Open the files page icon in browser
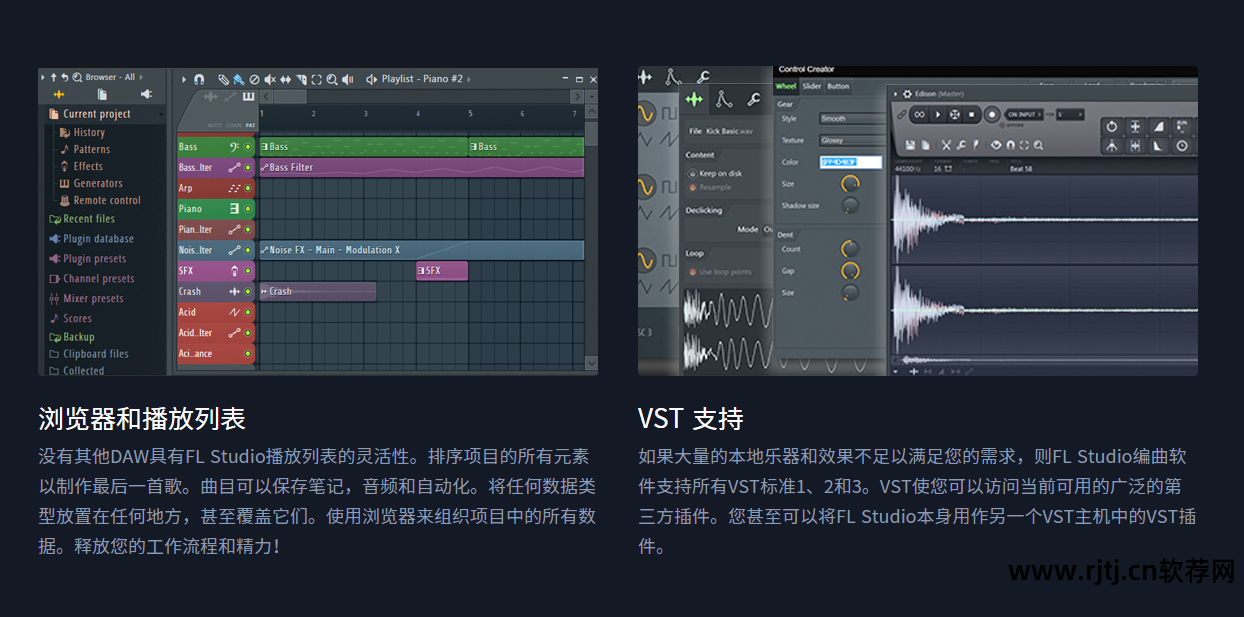This screenshot has height=617, width=1244. click(102, 94)
